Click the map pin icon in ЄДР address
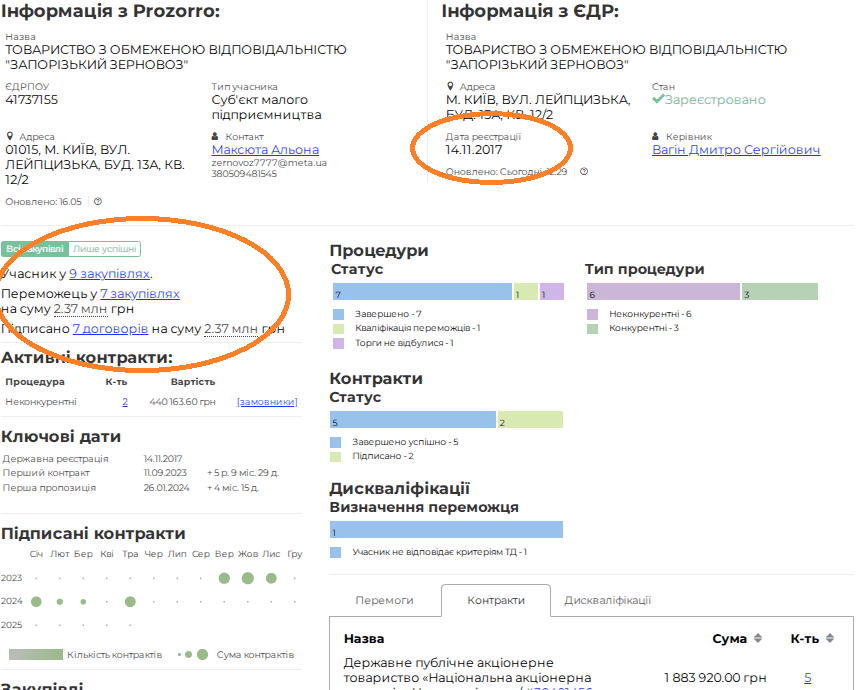This screenshot has height=690, width=858. pyautogui.click(x=450, y=87)
